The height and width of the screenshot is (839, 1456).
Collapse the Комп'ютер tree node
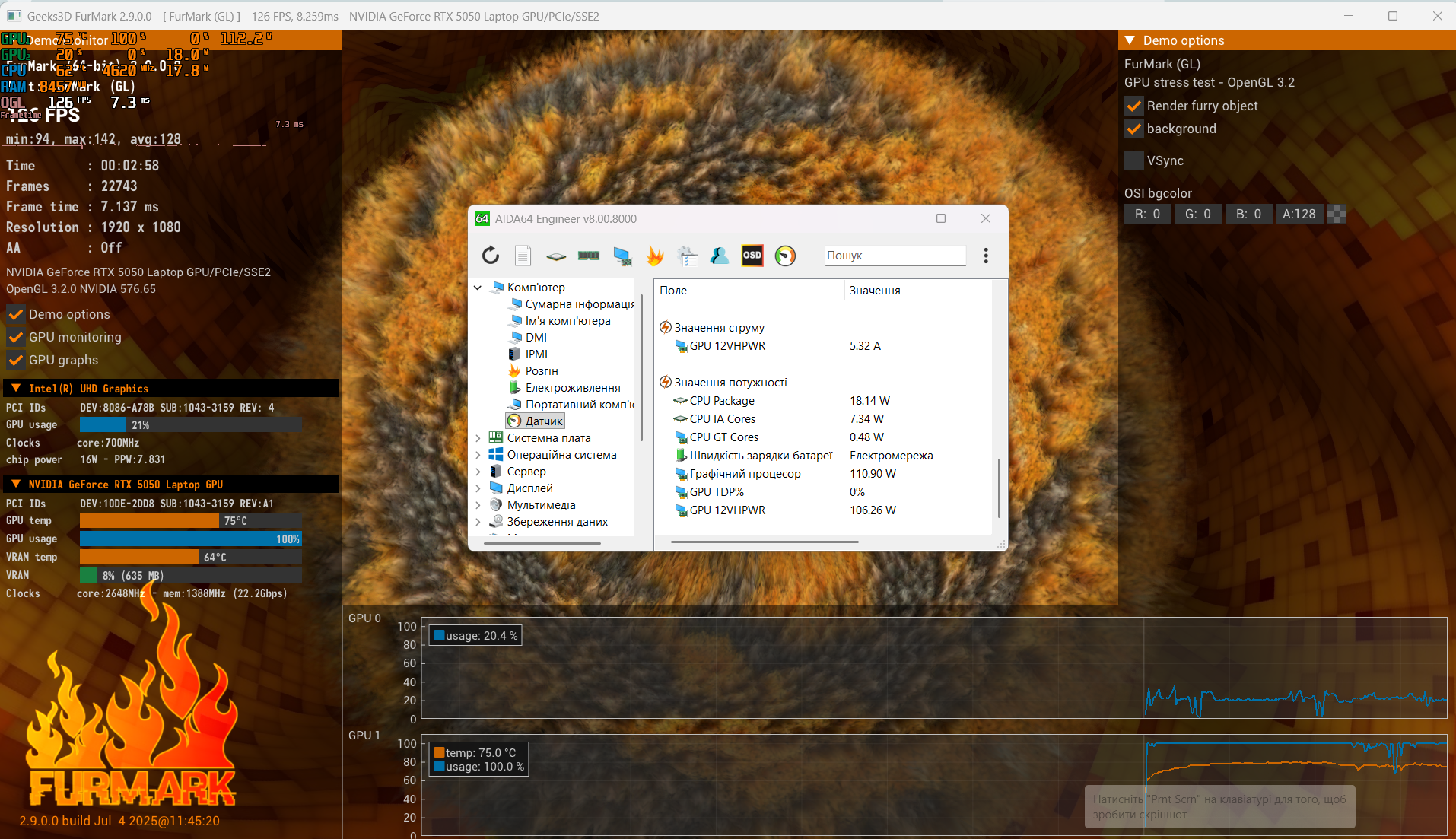pyautogui.click(x=478, y=288)
